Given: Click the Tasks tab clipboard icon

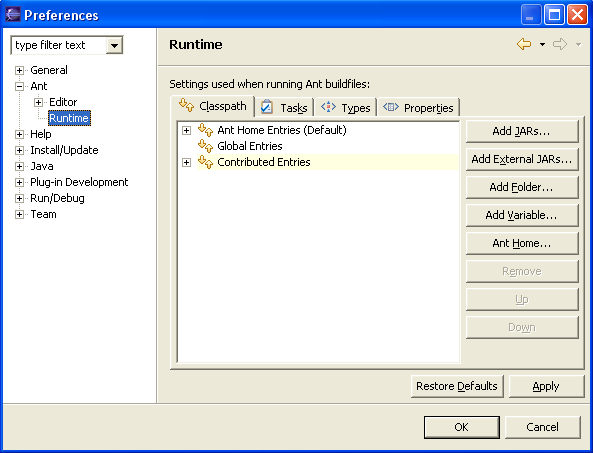Looking at the screenshot, I should [x=267, y=107].
